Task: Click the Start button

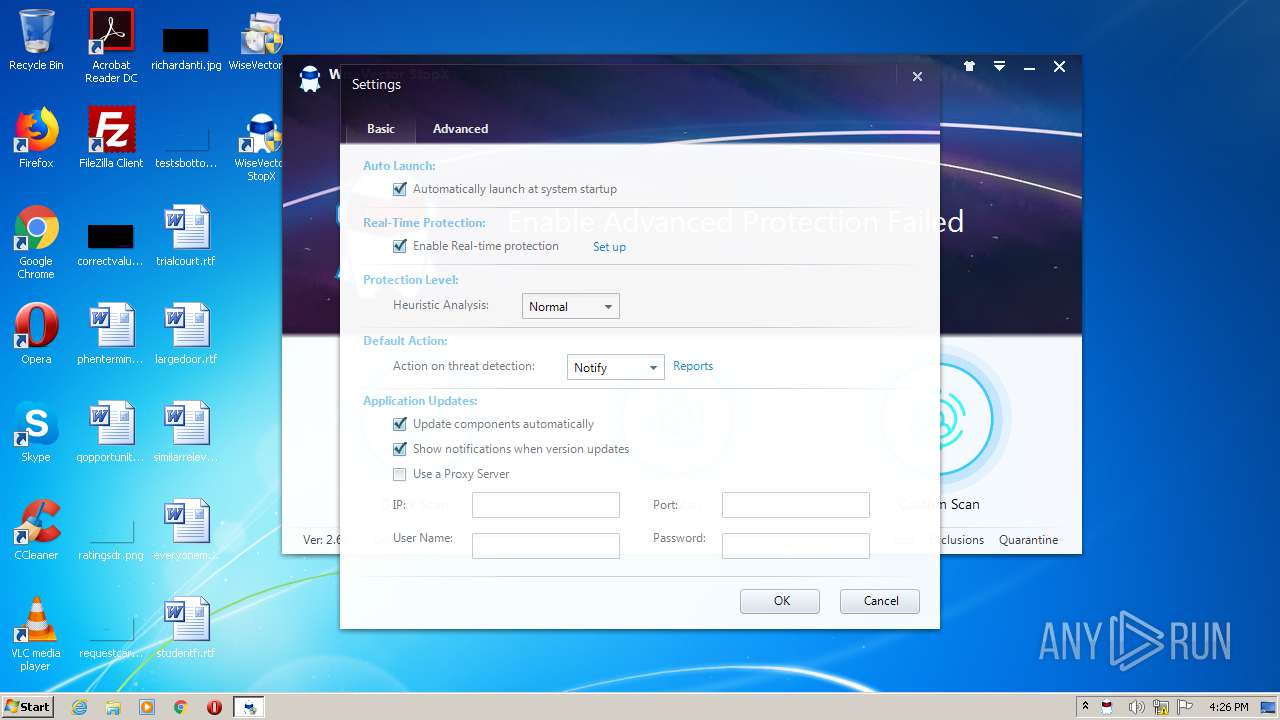Action: pos(27,707)
